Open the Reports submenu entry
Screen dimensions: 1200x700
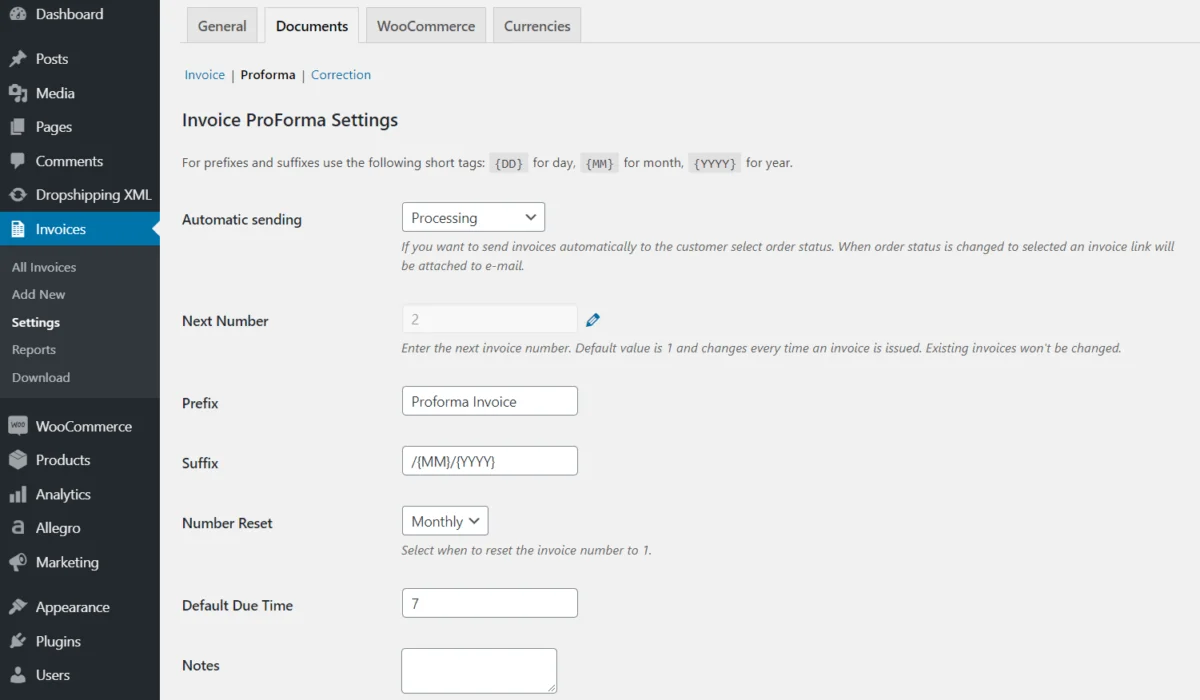tap(33, 349)
